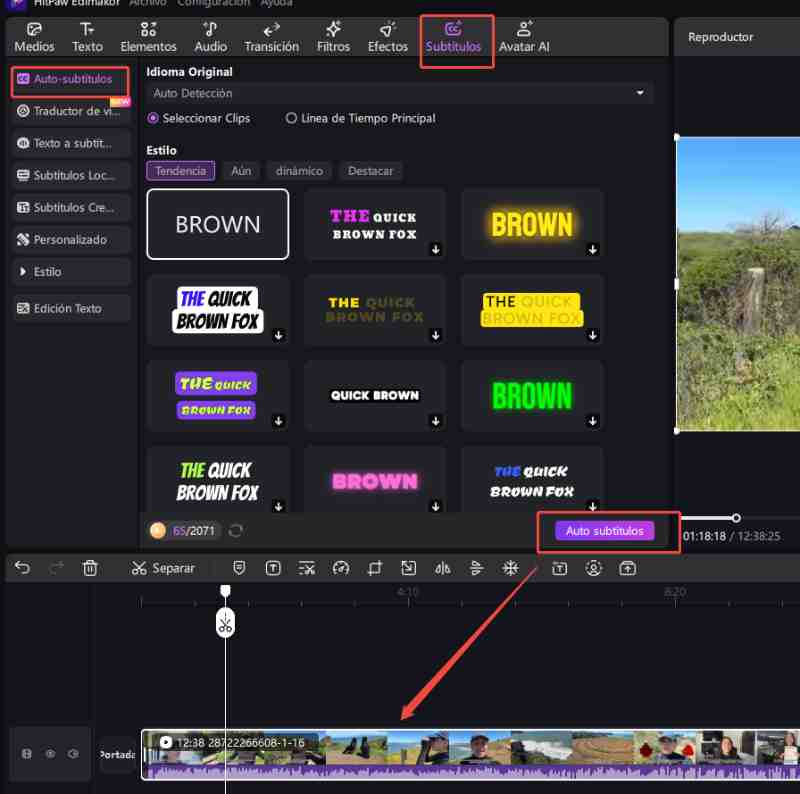Click the export upload icon in timeline toolbar

(628, 568)
